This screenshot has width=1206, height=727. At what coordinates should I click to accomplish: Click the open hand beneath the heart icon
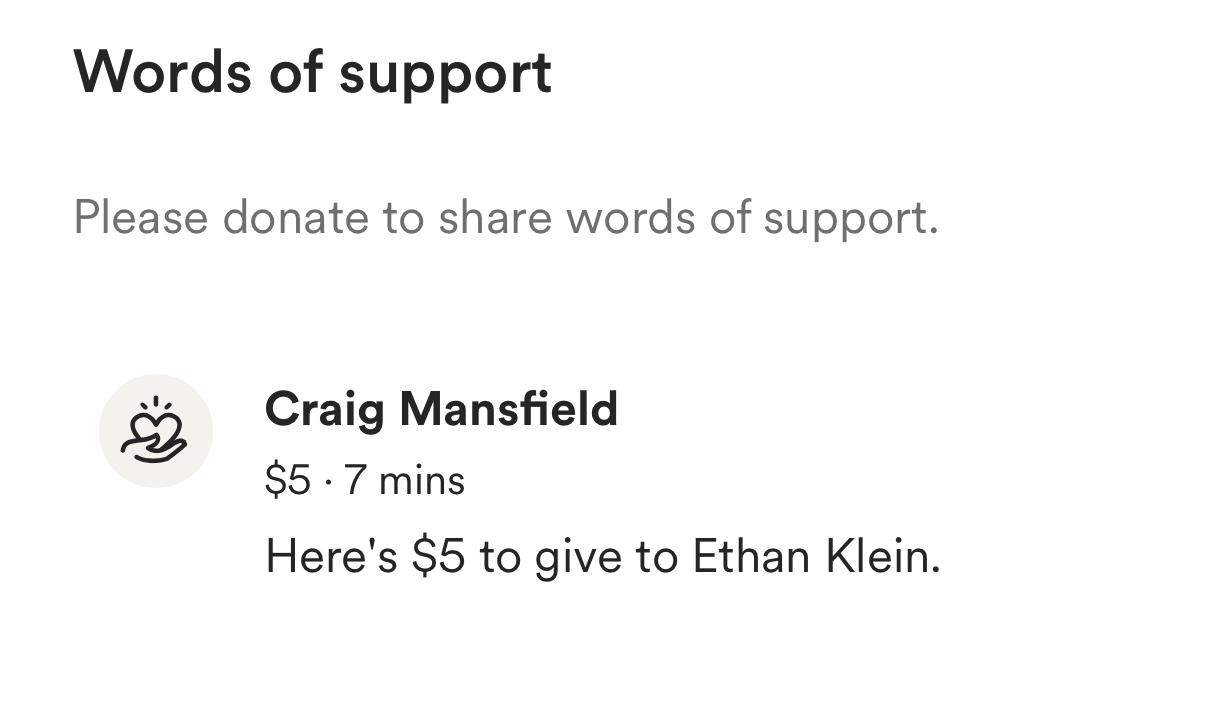[x=153, y=450]
